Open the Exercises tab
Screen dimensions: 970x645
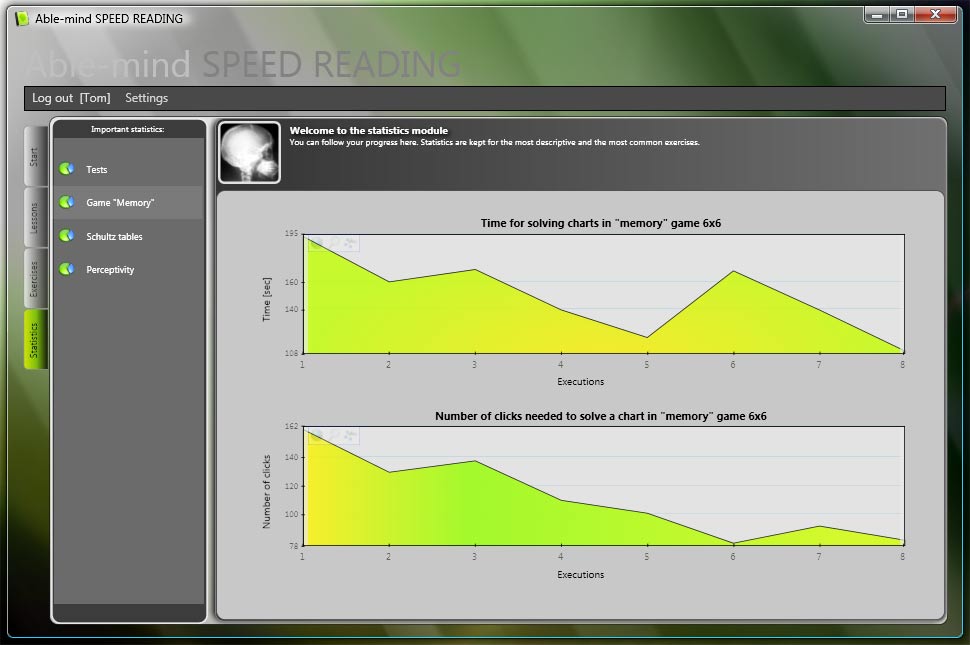click(x=35, y=279)
